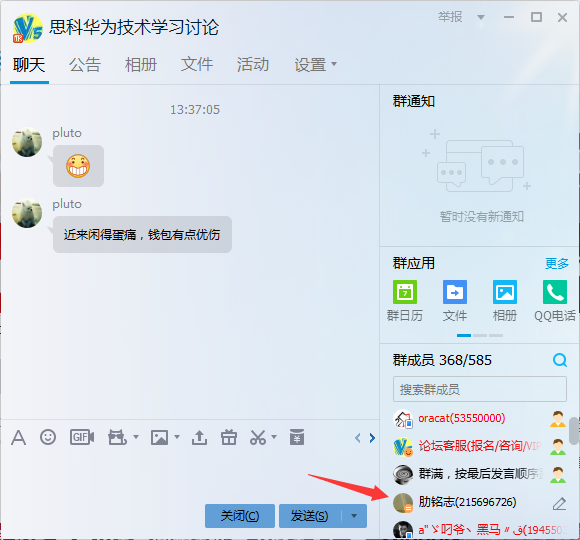Viewport: 580px width, 540px height.
Task: Click the GIF video icon
Action: (82, 438)
